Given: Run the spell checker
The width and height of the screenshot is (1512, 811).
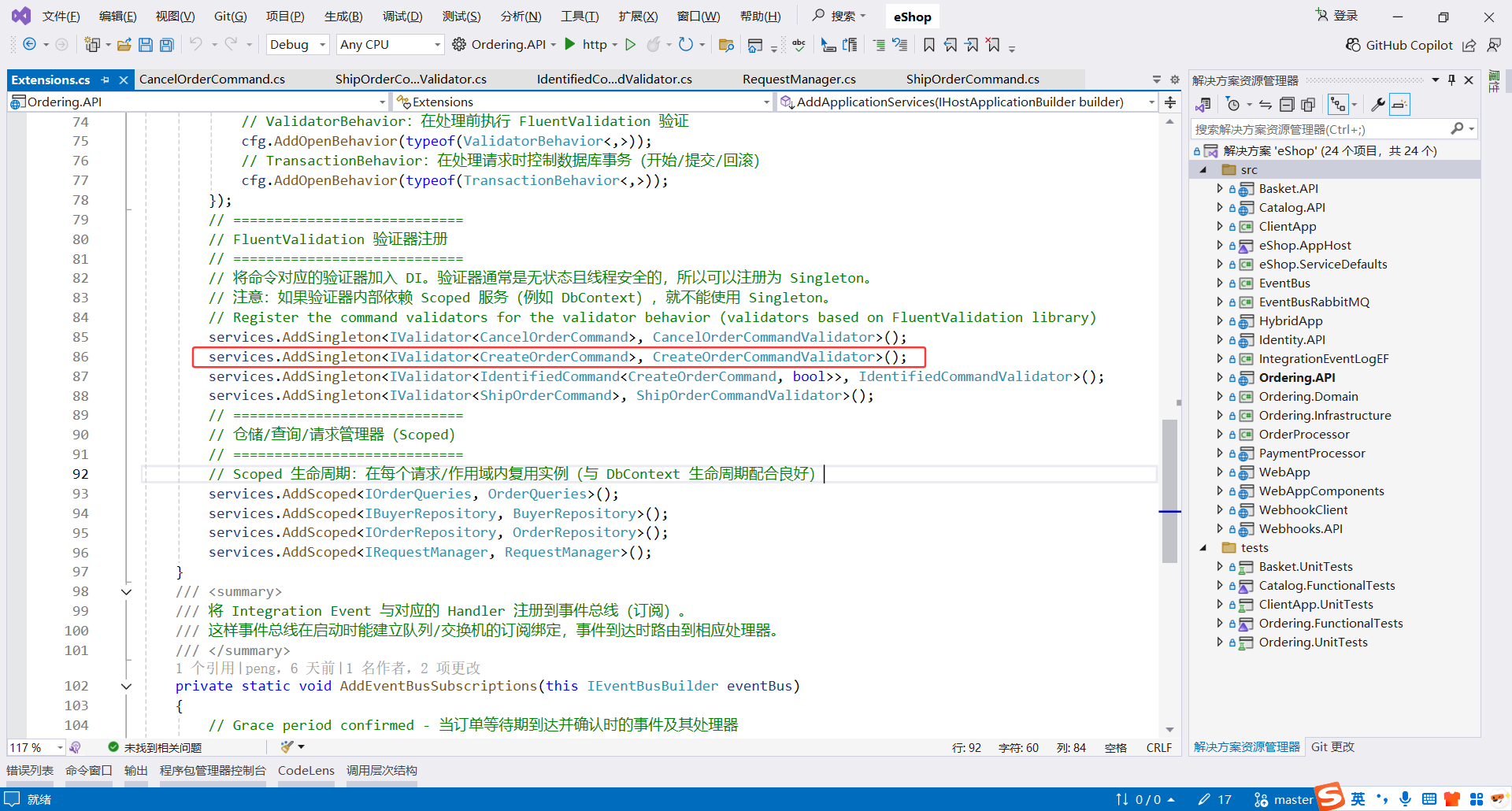Looking at the screenshot, I should tap(799, 45).
